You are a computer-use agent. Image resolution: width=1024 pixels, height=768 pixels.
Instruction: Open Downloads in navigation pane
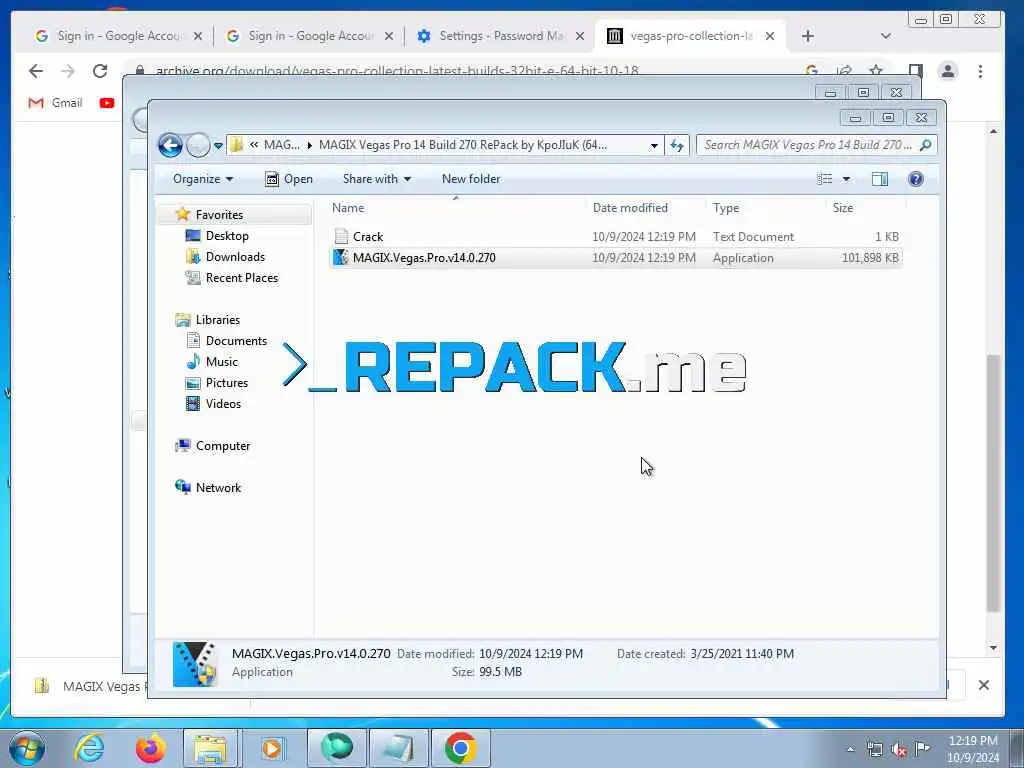(235, 257)
